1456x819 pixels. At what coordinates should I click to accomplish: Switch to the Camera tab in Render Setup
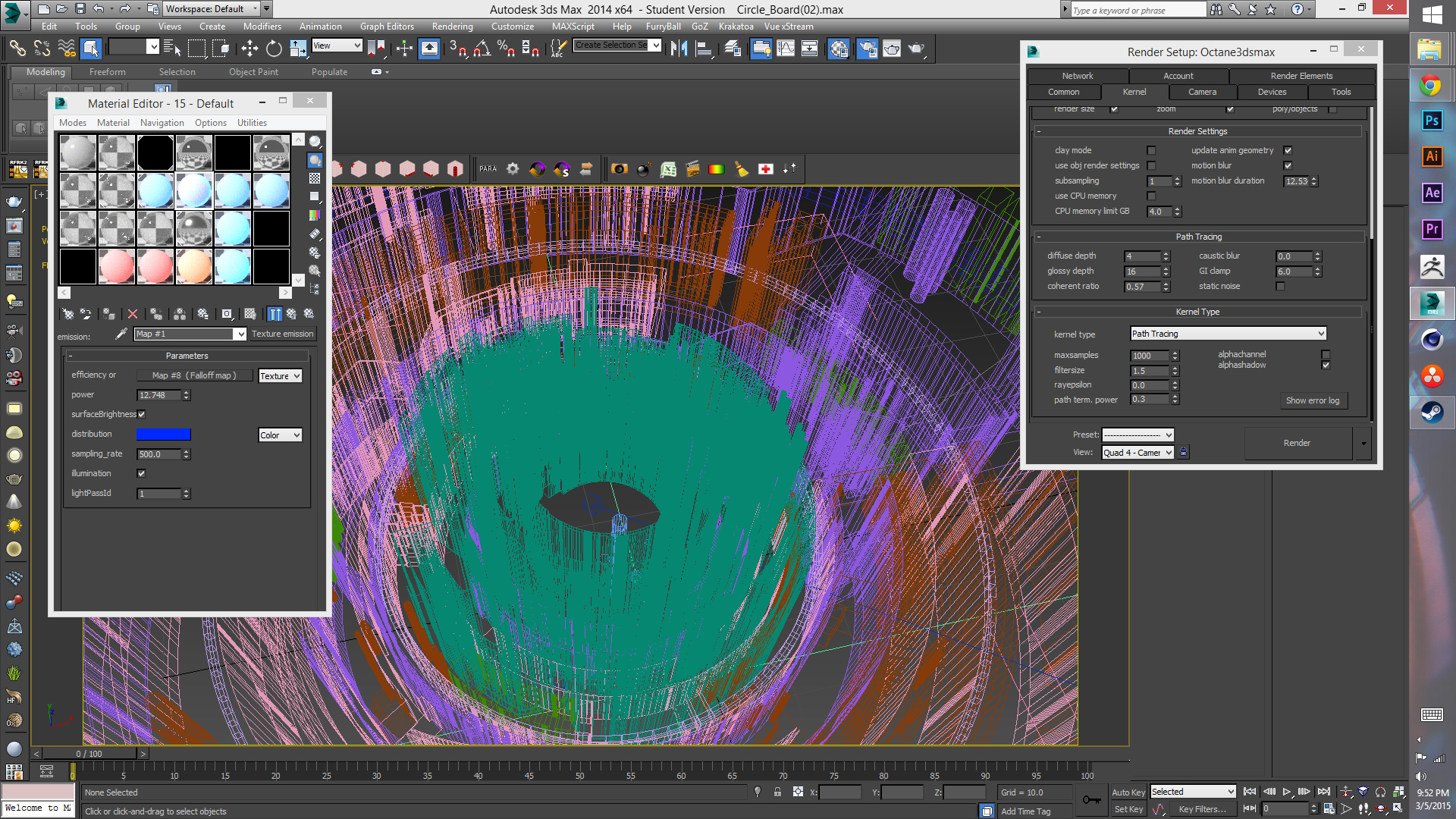pyautogui.click(x=1202, y=92)
